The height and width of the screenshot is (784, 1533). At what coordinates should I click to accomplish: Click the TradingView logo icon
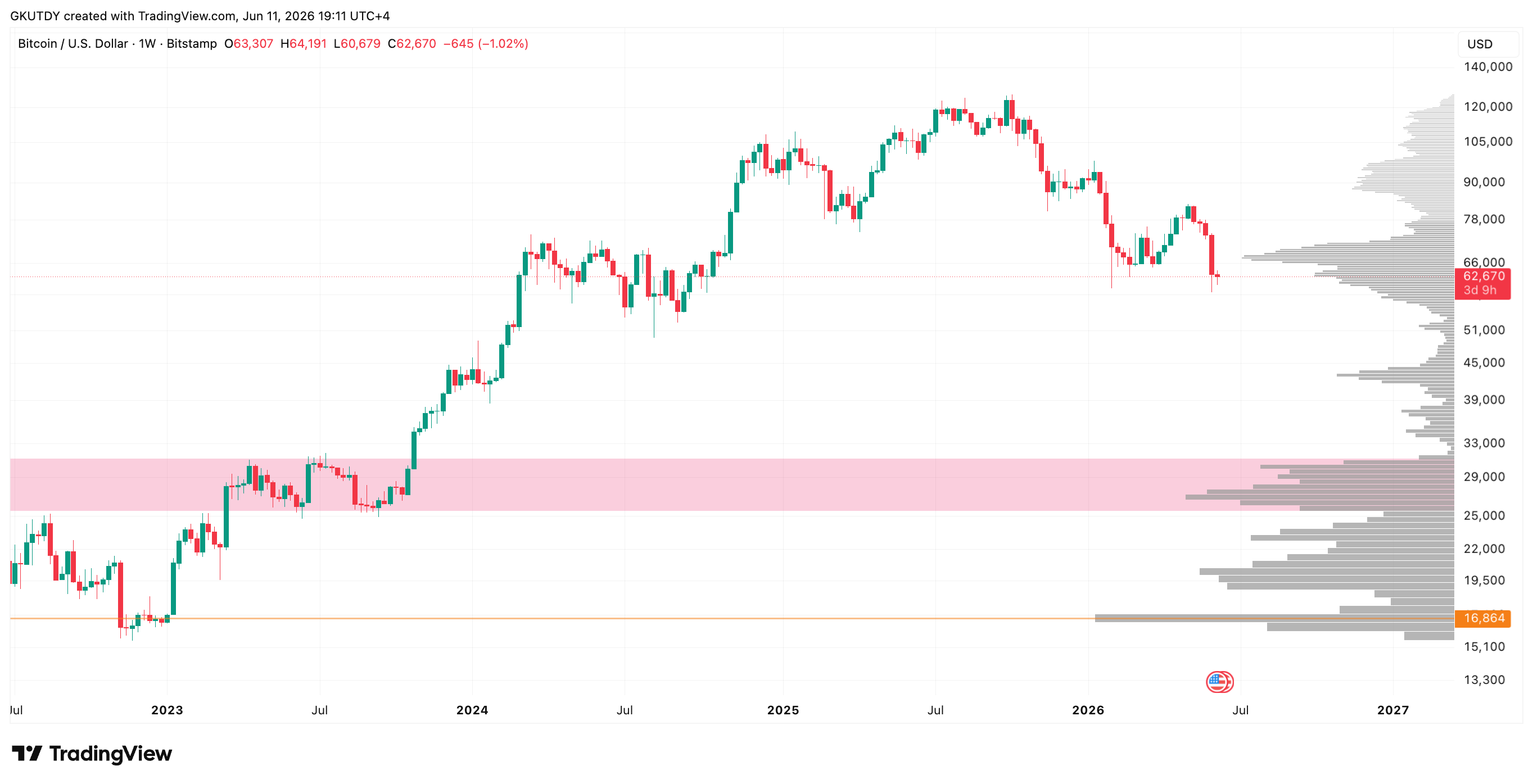pos(27,754)
